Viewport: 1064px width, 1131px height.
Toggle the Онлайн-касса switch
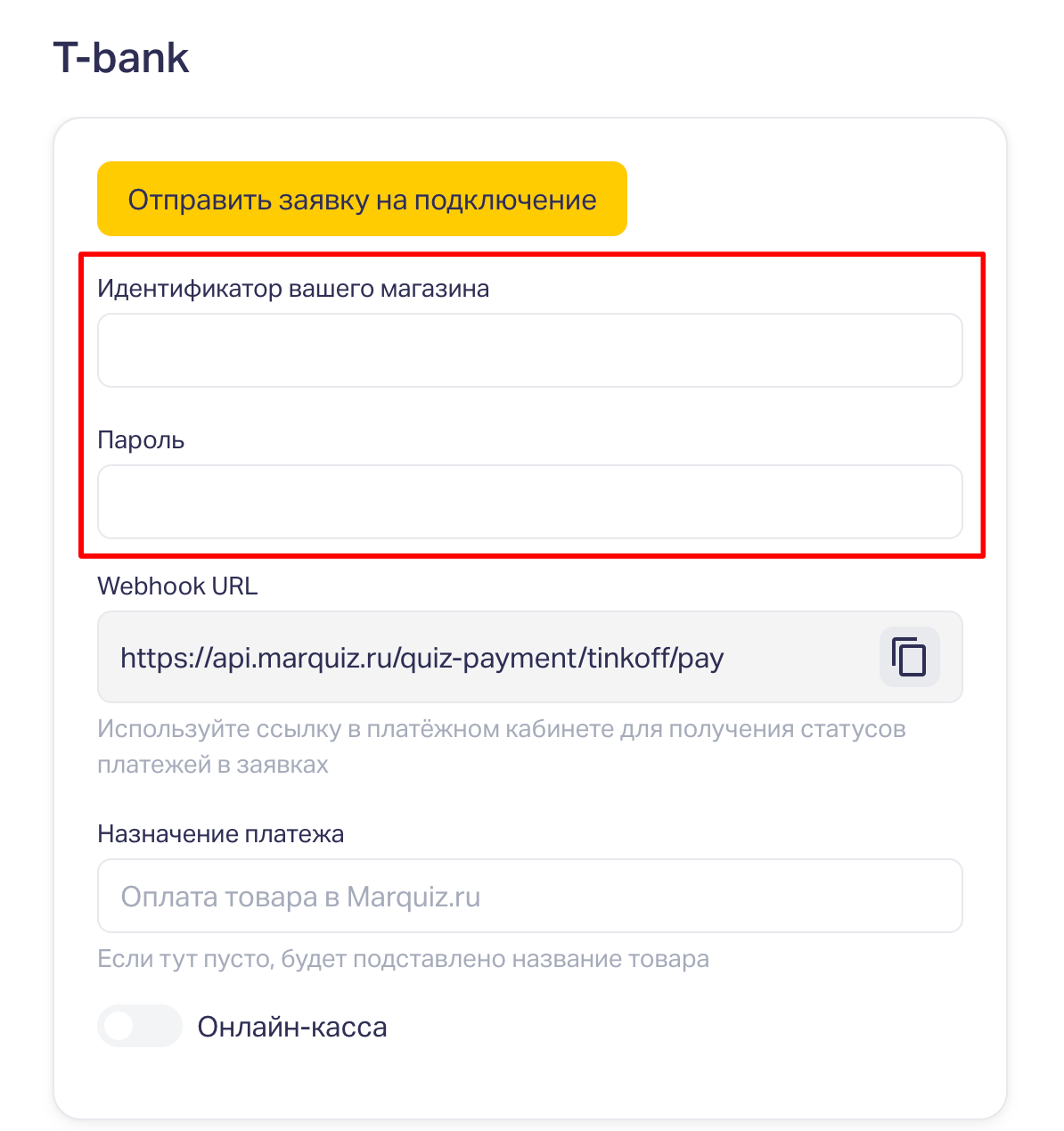(x=139, y=1026)
